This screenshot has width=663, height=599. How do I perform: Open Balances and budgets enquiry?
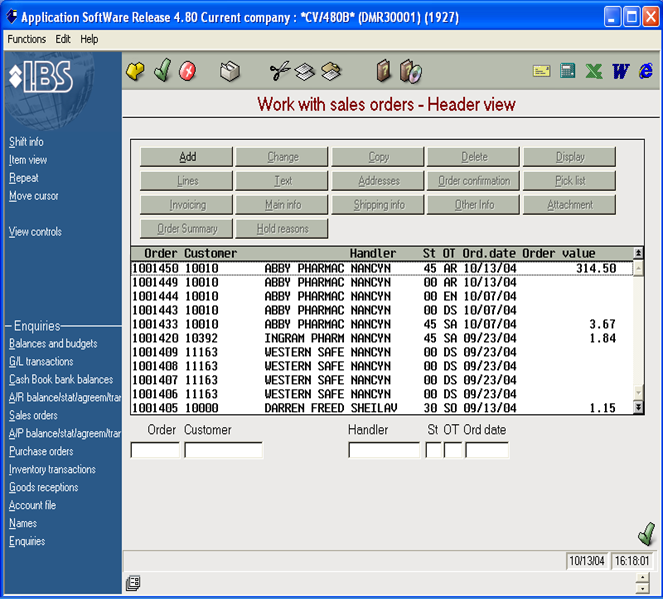click(53, 344)
